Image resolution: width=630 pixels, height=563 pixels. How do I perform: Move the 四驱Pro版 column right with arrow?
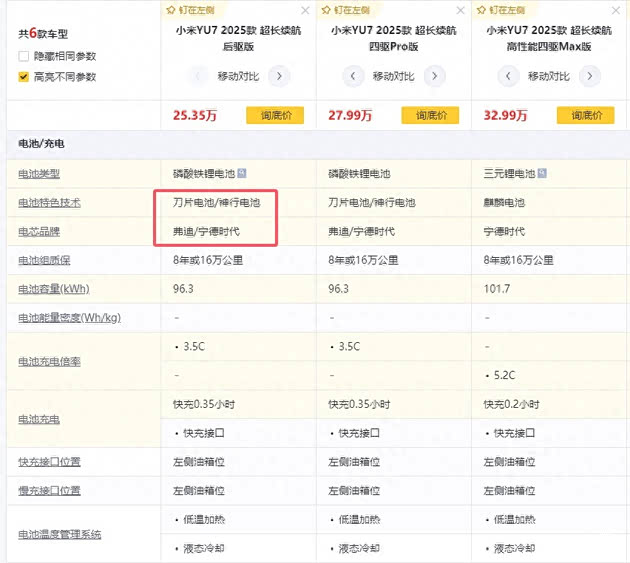pyautogui.click(x=435, y=76)
